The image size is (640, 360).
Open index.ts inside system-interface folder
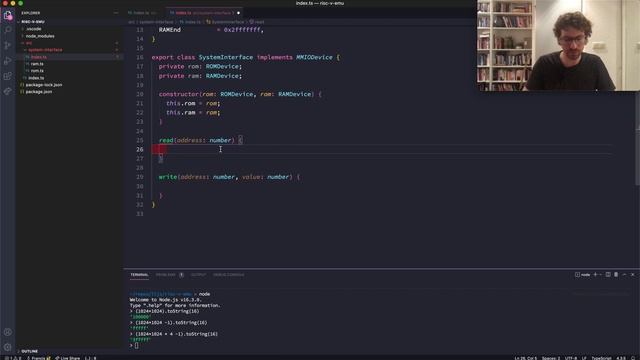(39, 57)
